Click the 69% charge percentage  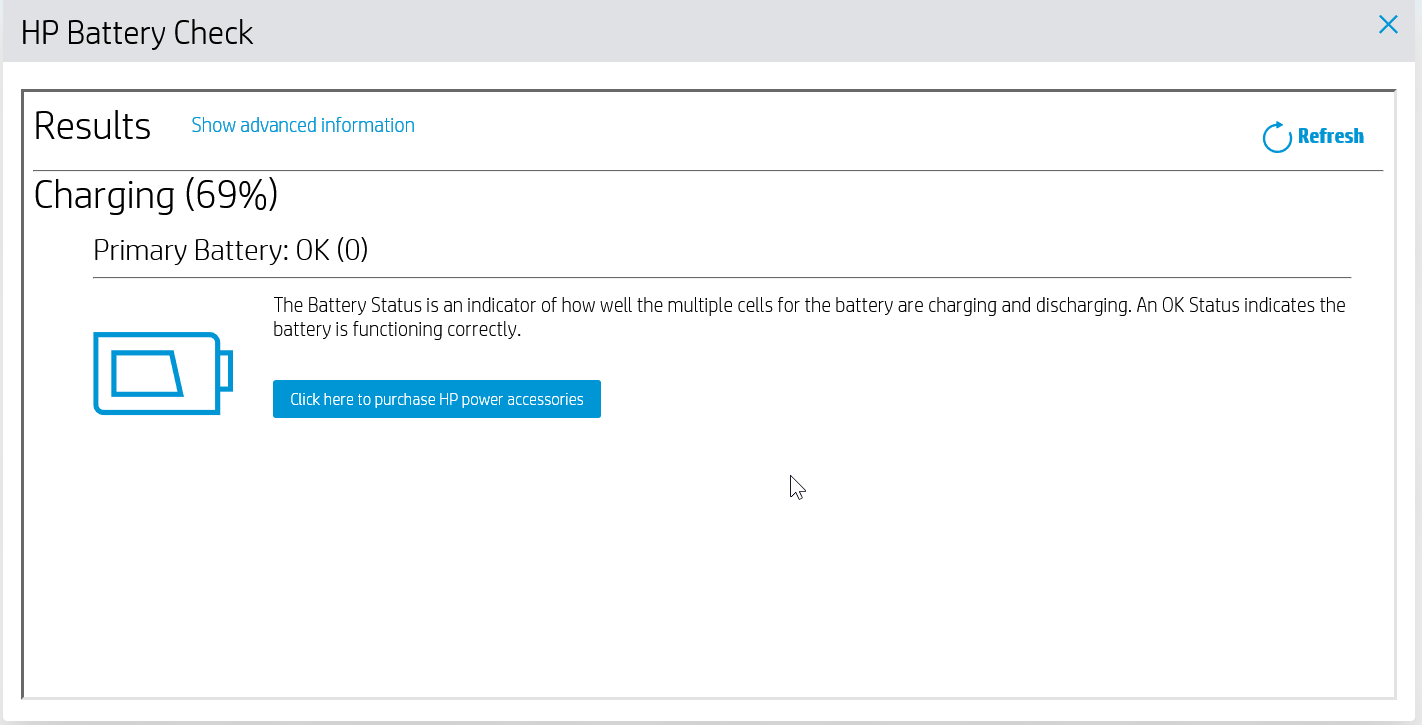coord(232,195)
